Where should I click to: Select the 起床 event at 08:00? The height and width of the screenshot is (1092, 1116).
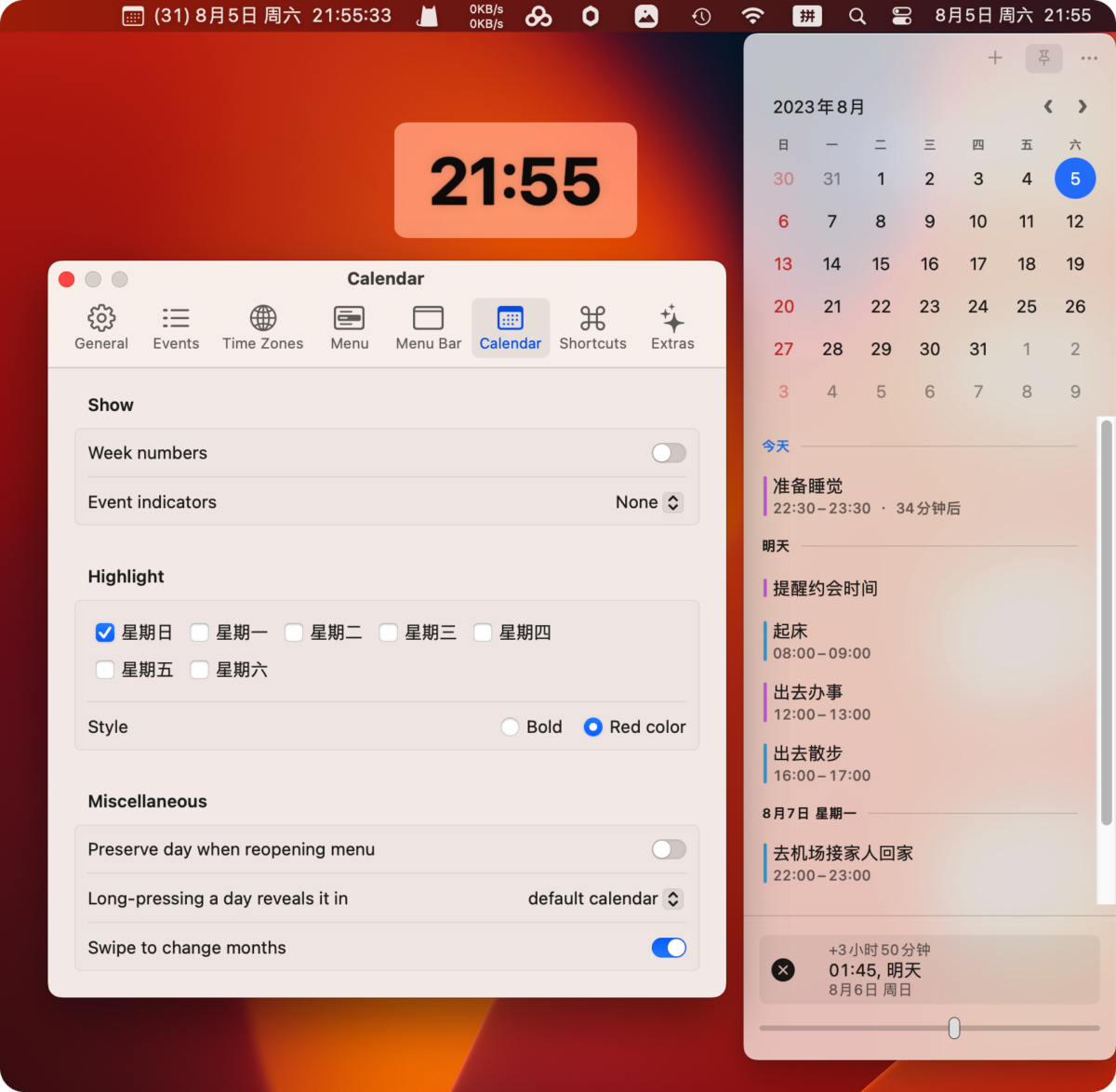pyautogui.click(x=921, y=642)
